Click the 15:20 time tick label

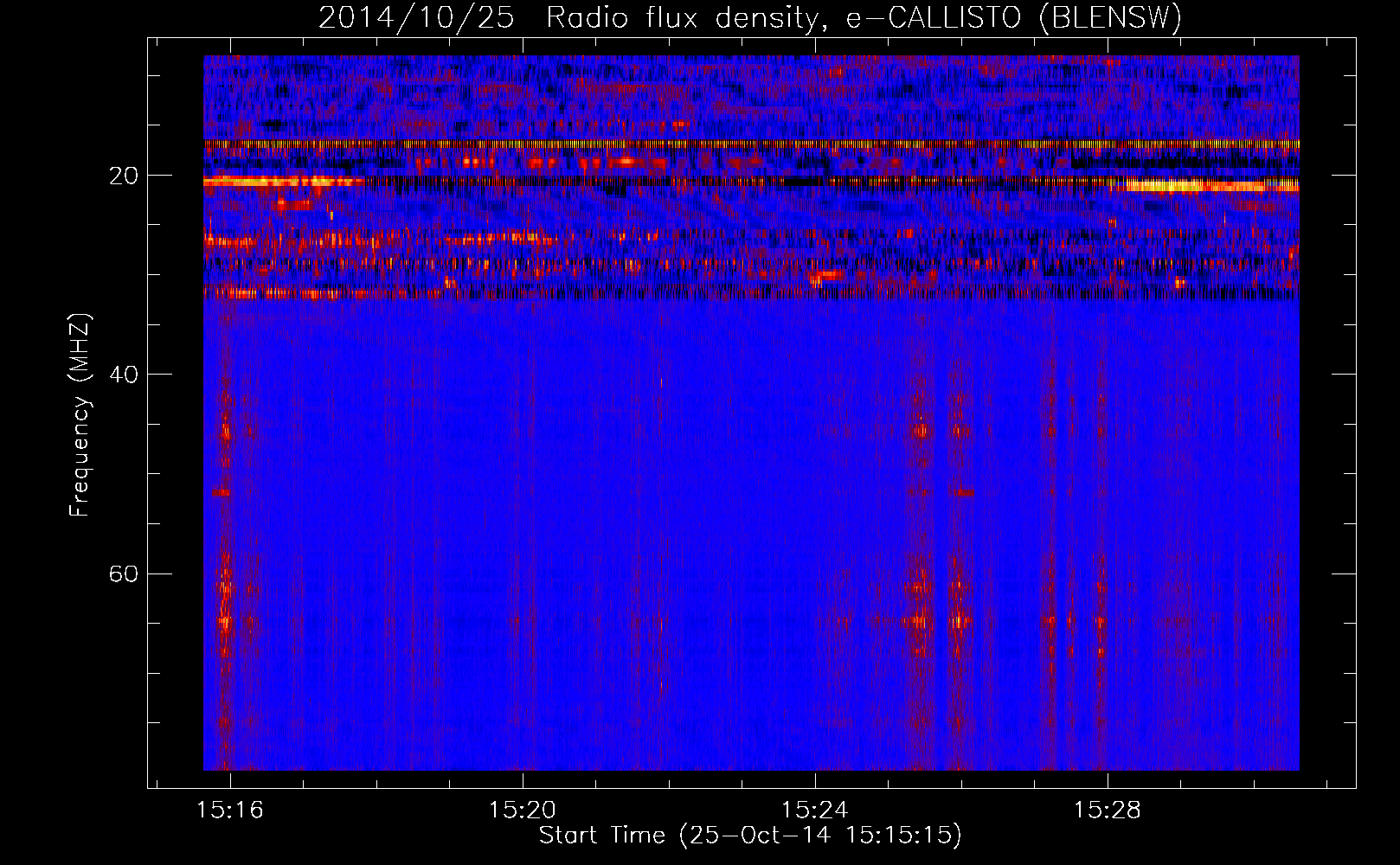523,811
